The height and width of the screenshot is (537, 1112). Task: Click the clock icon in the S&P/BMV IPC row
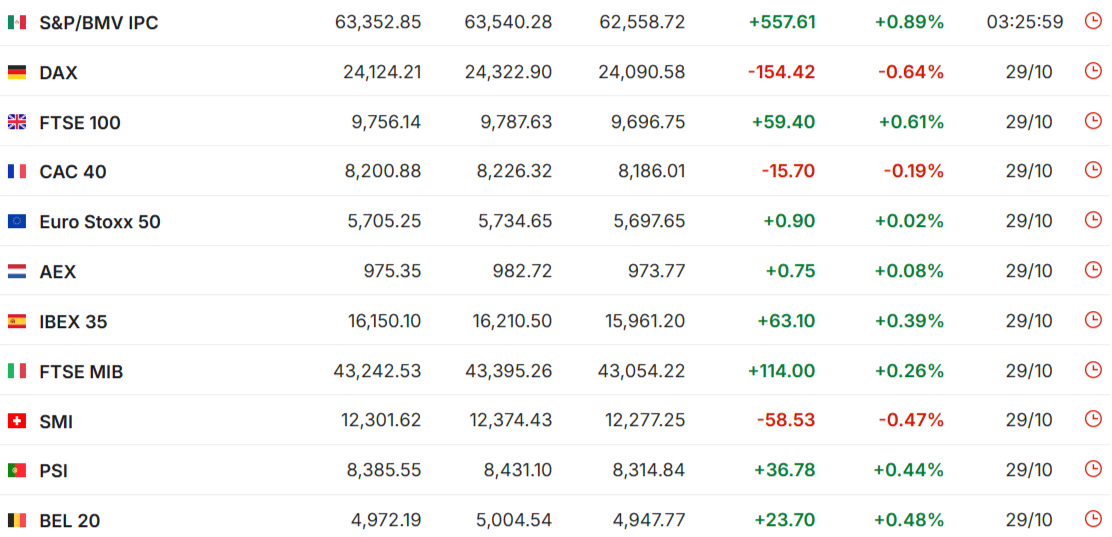click(1092, 21)
